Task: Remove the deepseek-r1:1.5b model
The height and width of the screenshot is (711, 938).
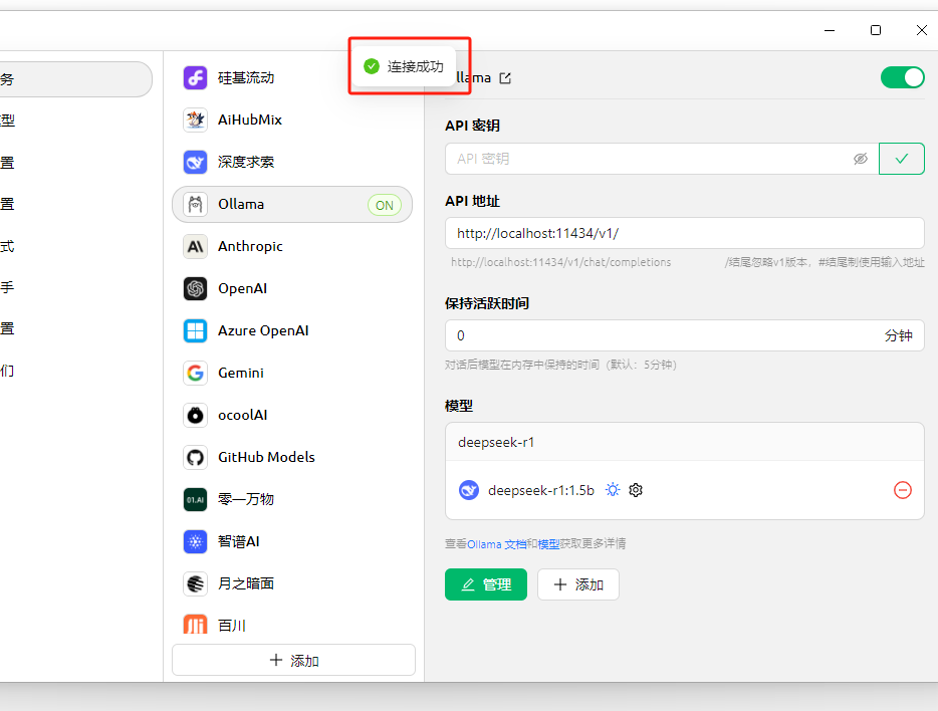Action: [x=902, y=490]
